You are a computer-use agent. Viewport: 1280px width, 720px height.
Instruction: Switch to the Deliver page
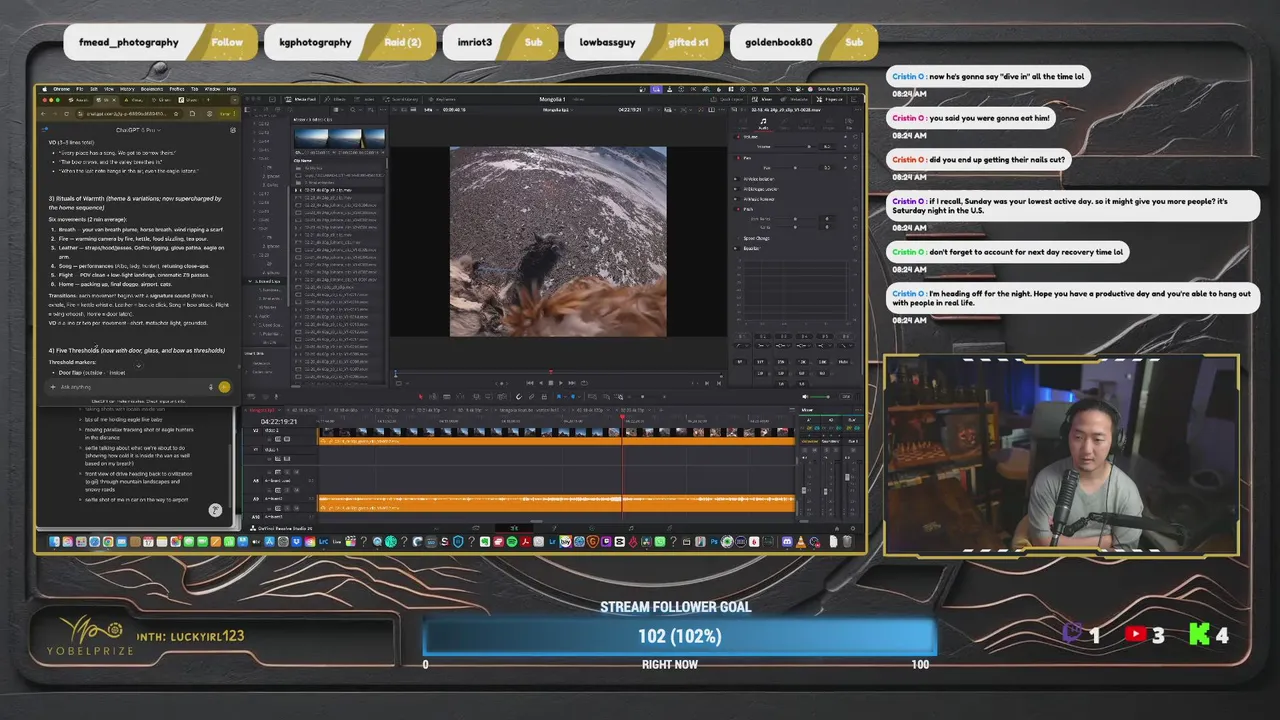(670, 527)
